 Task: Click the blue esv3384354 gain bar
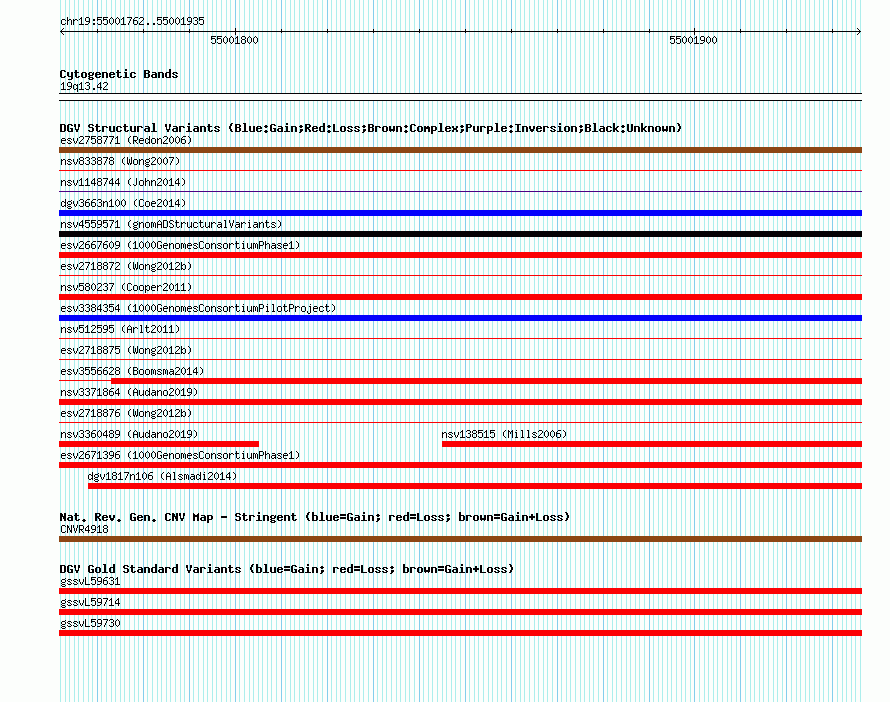460,318
